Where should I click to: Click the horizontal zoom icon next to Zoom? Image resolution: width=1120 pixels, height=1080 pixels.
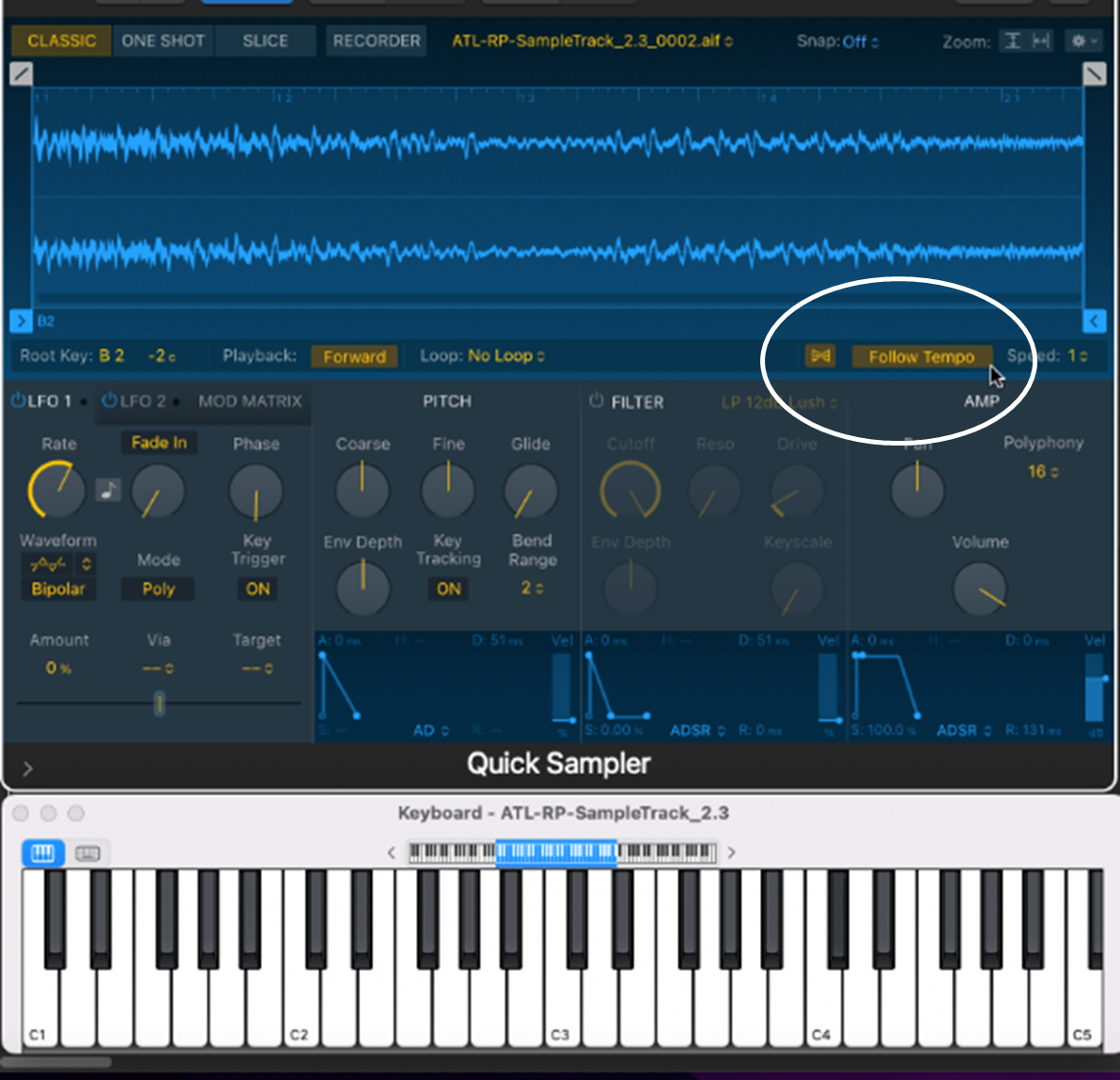pos(1041,41)
